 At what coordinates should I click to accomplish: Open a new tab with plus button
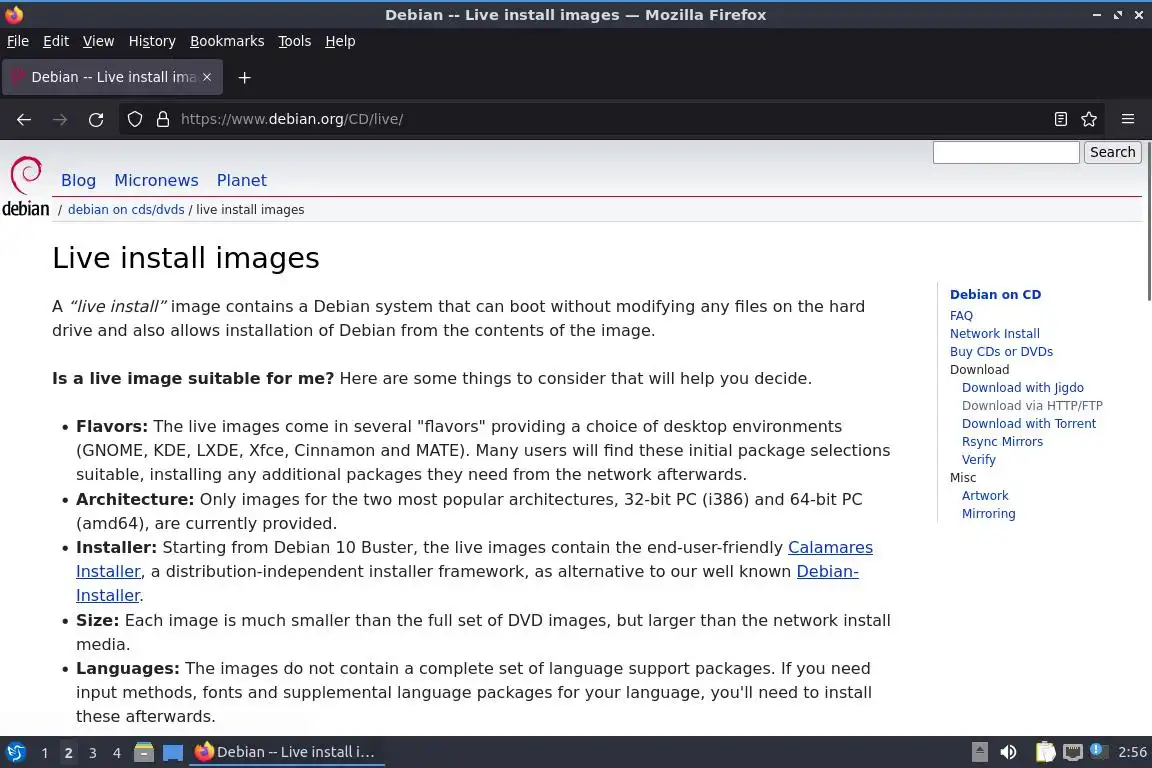[245, 77]
